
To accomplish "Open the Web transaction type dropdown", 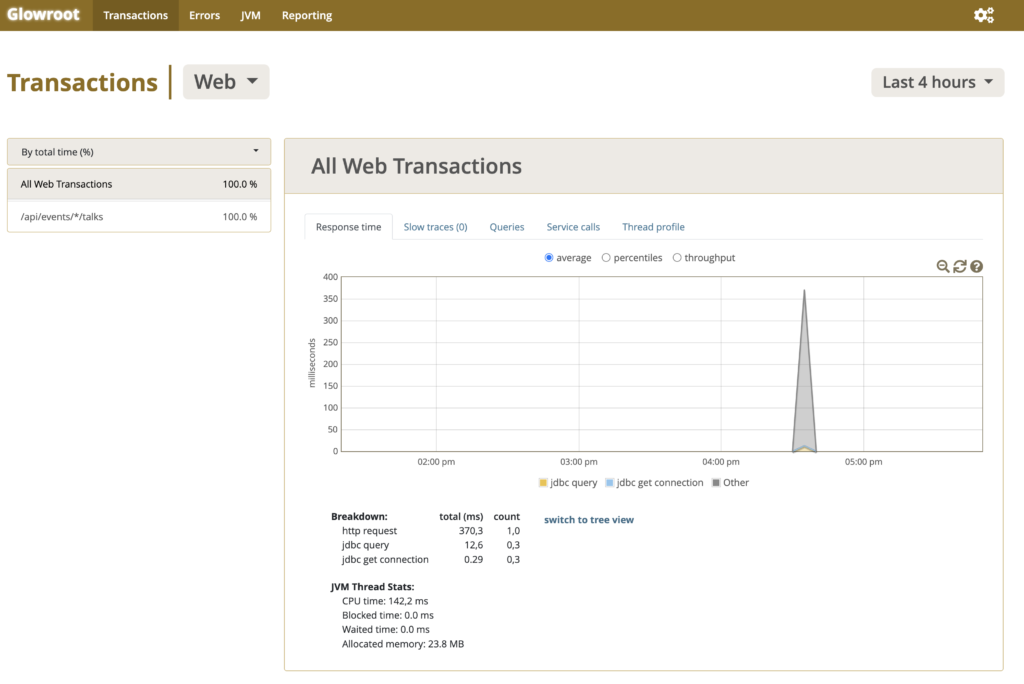I will 226,82.
